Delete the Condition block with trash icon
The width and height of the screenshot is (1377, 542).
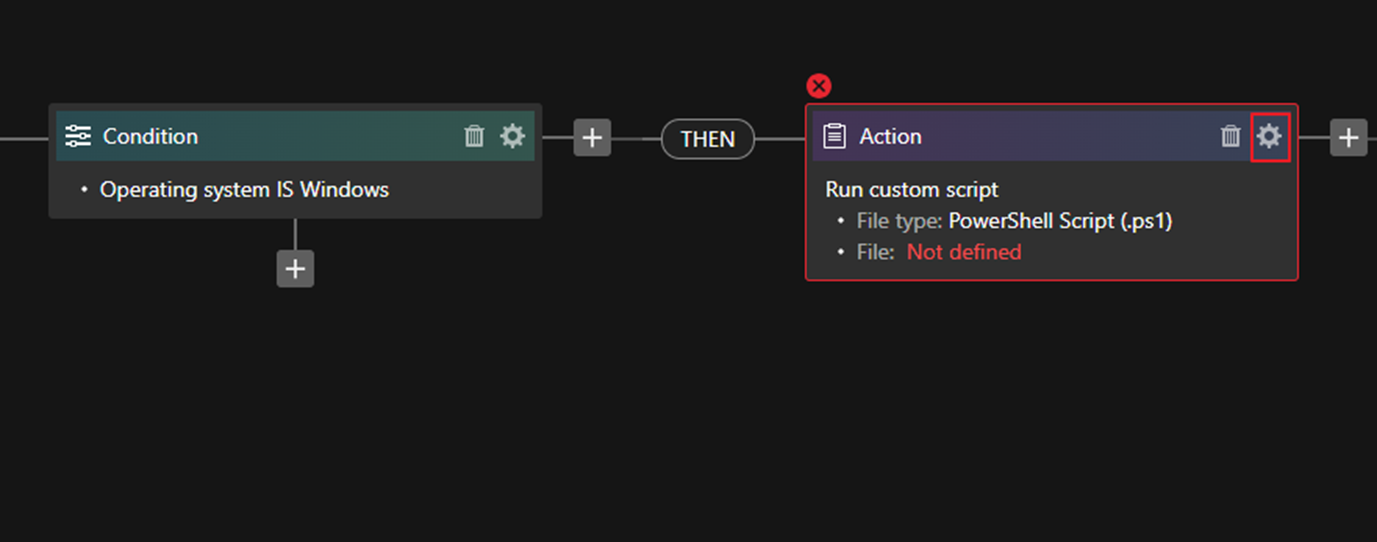[474, 136]
